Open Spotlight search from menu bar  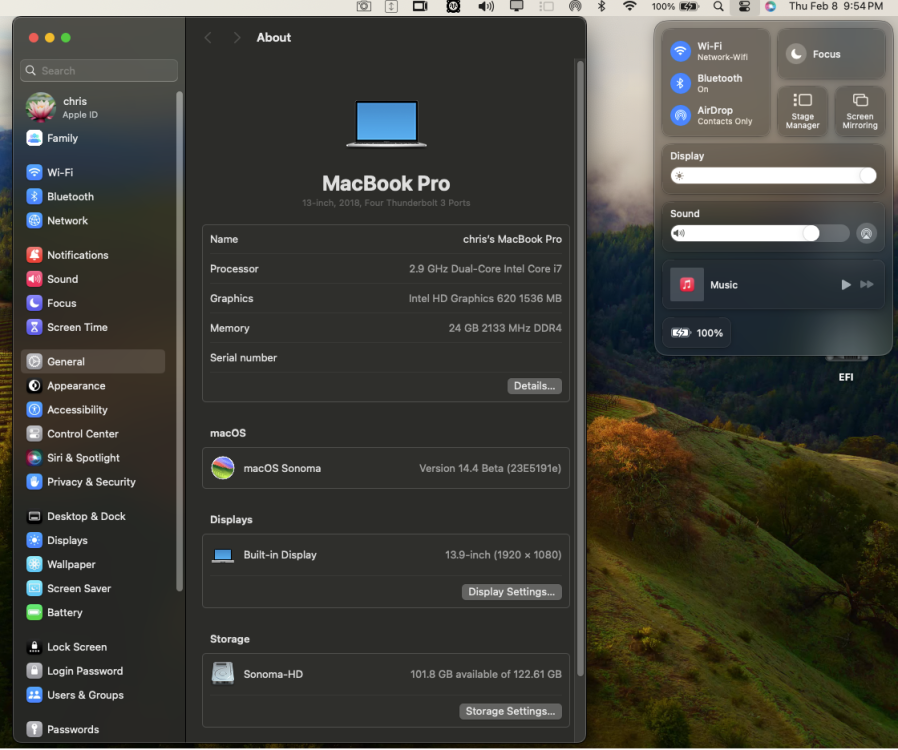[x=718, y=7]
